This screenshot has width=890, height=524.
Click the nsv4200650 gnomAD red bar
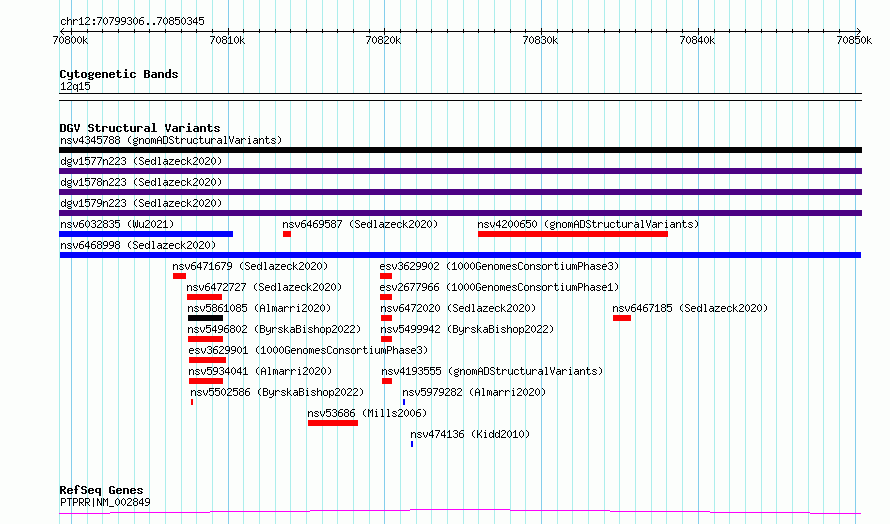pyautogui.click(x=573, y=234)
